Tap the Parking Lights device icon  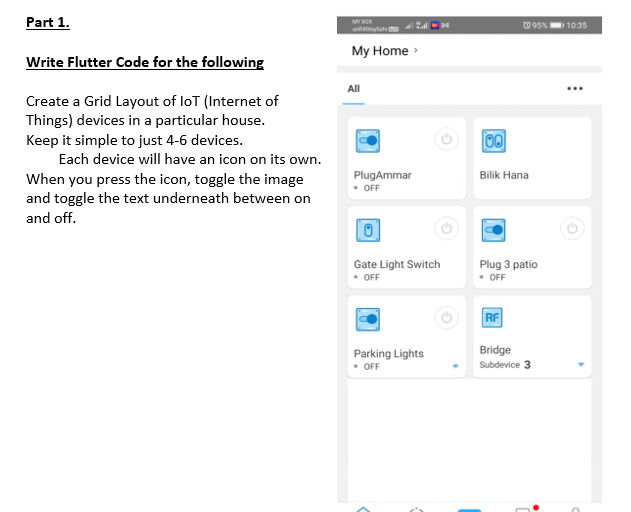click(367, 319)
